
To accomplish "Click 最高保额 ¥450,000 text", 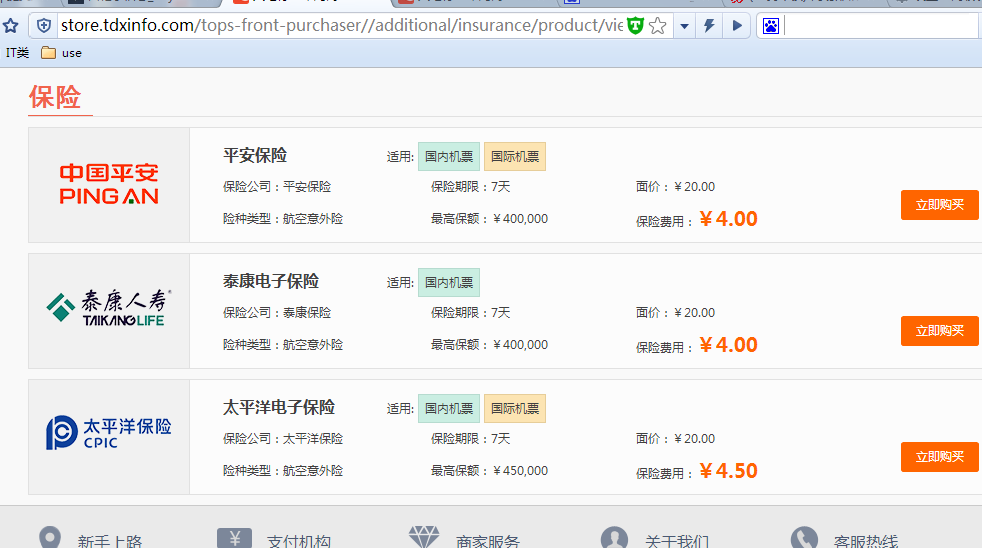I will tap(489, 471).
